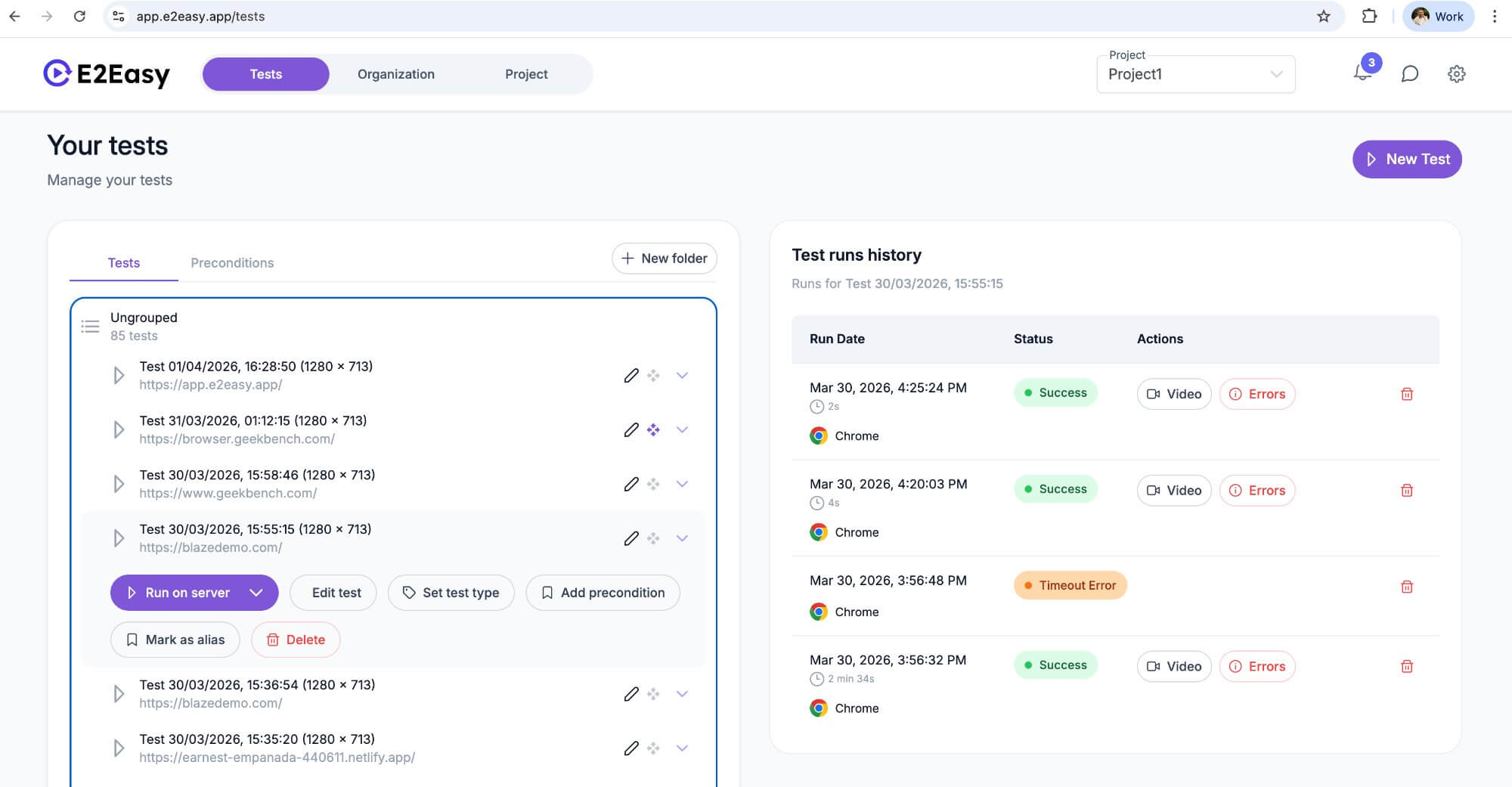Expand the Test 30/03/2026, 15:36:54 row chevron

[x=682, y=694]
